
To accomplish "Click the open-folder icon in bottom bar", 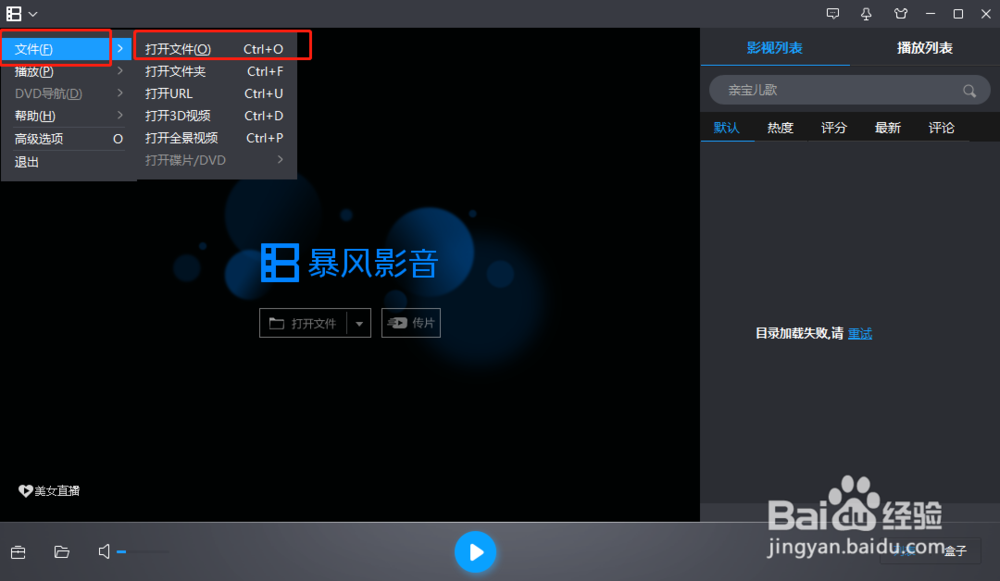I will point(62,552).
